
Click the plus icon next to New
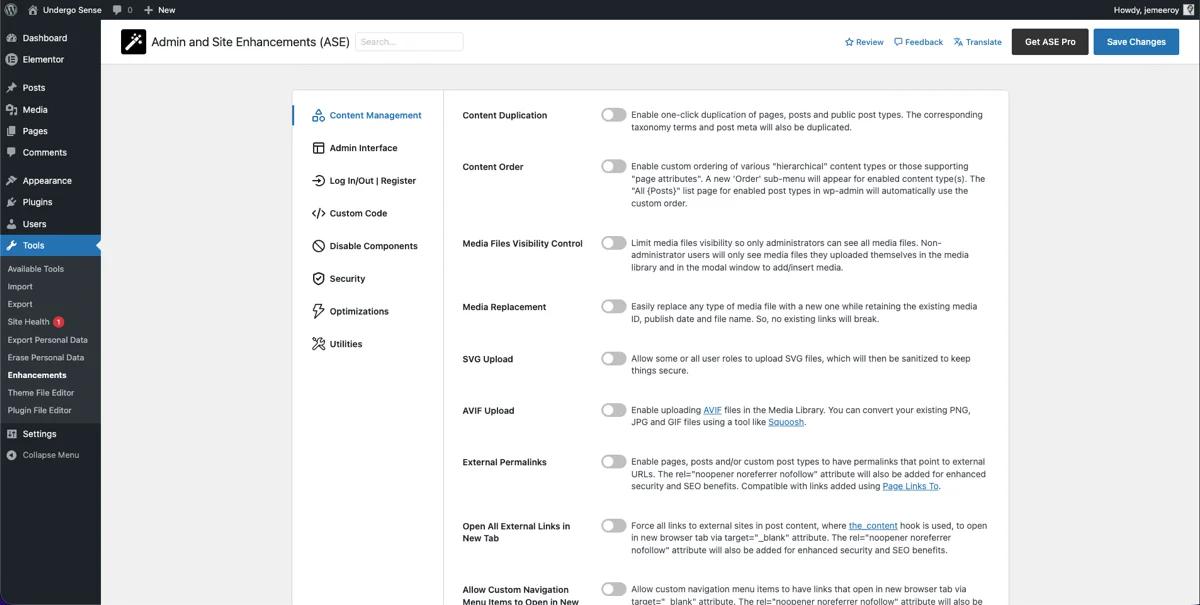click(148, 10)
